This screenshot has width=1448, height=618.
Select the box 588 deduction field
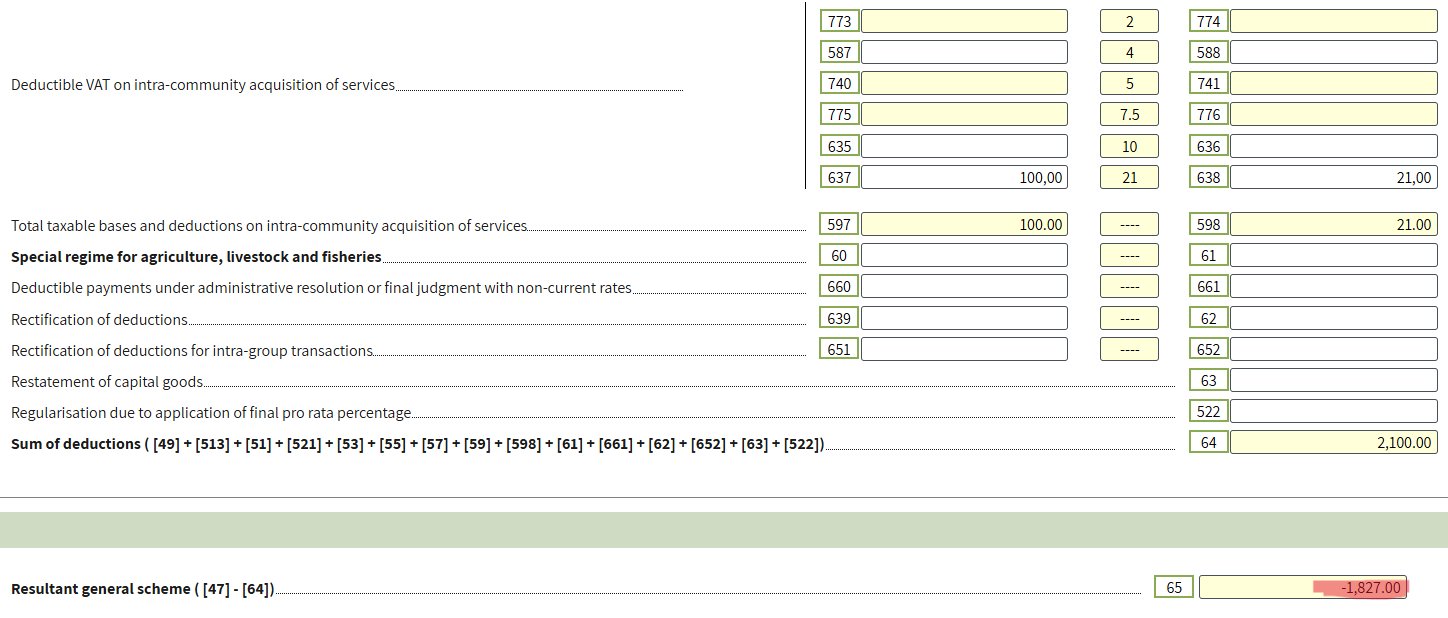(x=1333, y=52)
